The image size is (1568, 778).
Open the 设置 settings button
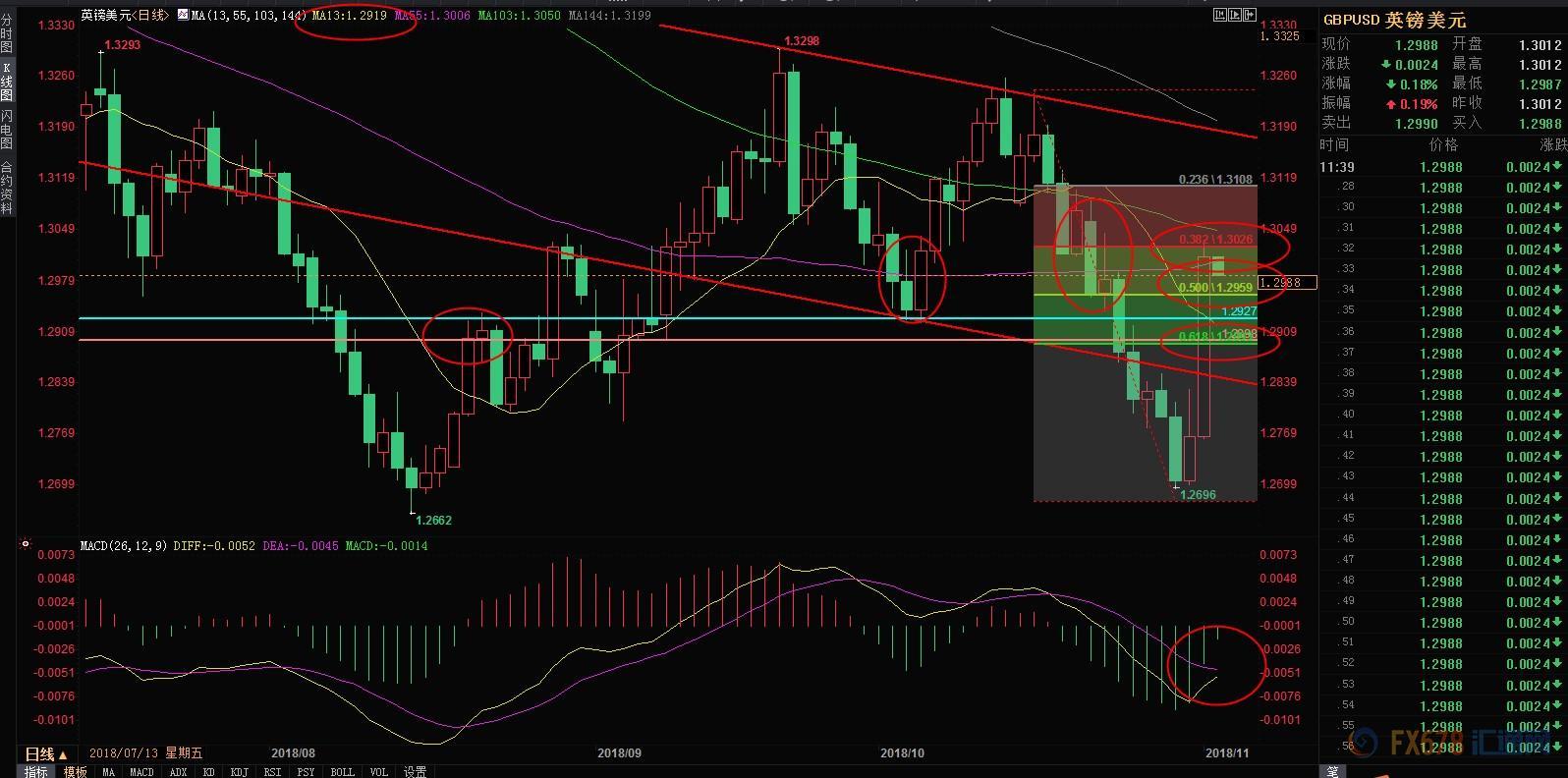[x=415, y=771]
